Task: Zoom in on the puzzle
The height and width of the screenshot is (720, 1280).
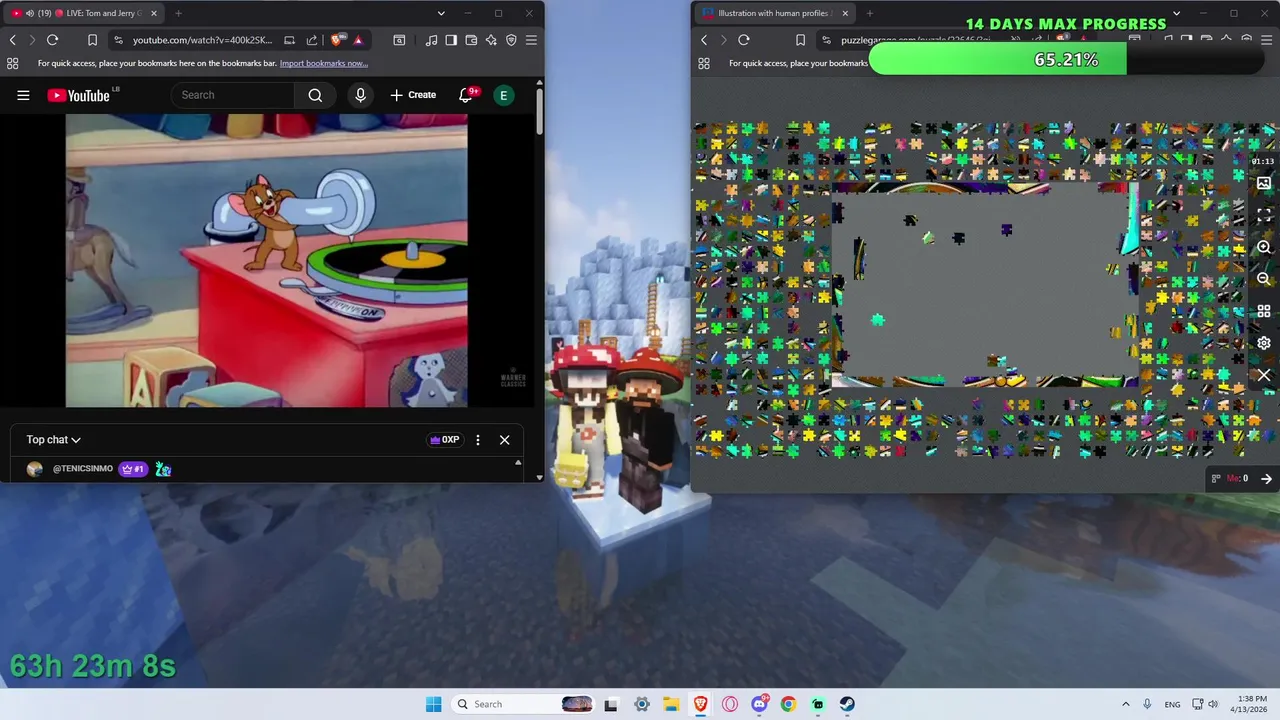Action: (x=1264, y=247)
